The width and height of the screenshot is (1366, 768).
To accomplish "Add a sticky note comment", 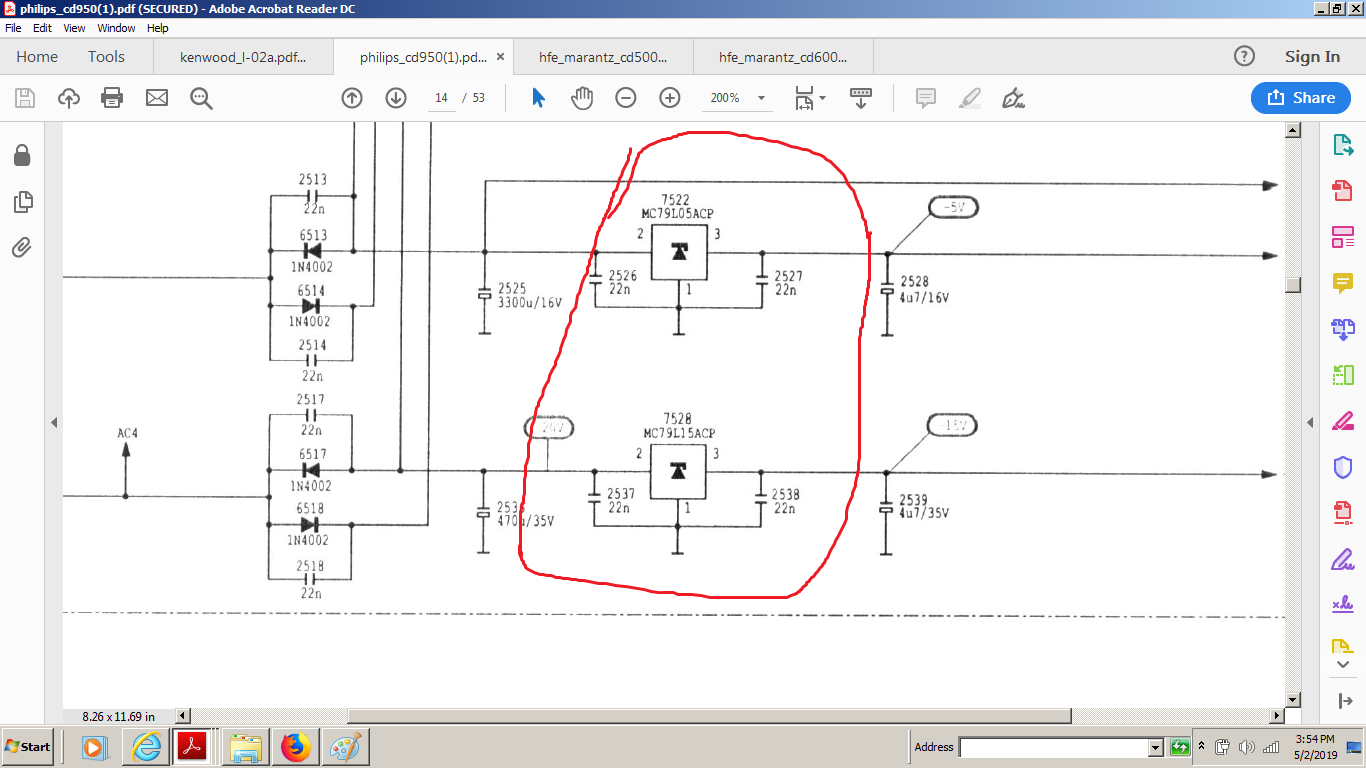I will tap(926, 98).
